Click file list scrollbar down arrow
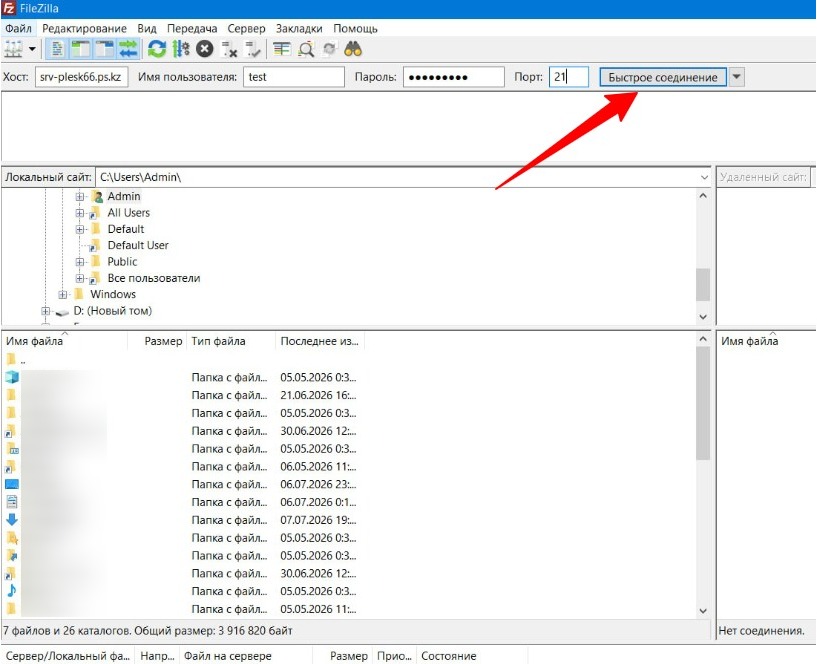This screenshot has width=817, height=664. 703,611
